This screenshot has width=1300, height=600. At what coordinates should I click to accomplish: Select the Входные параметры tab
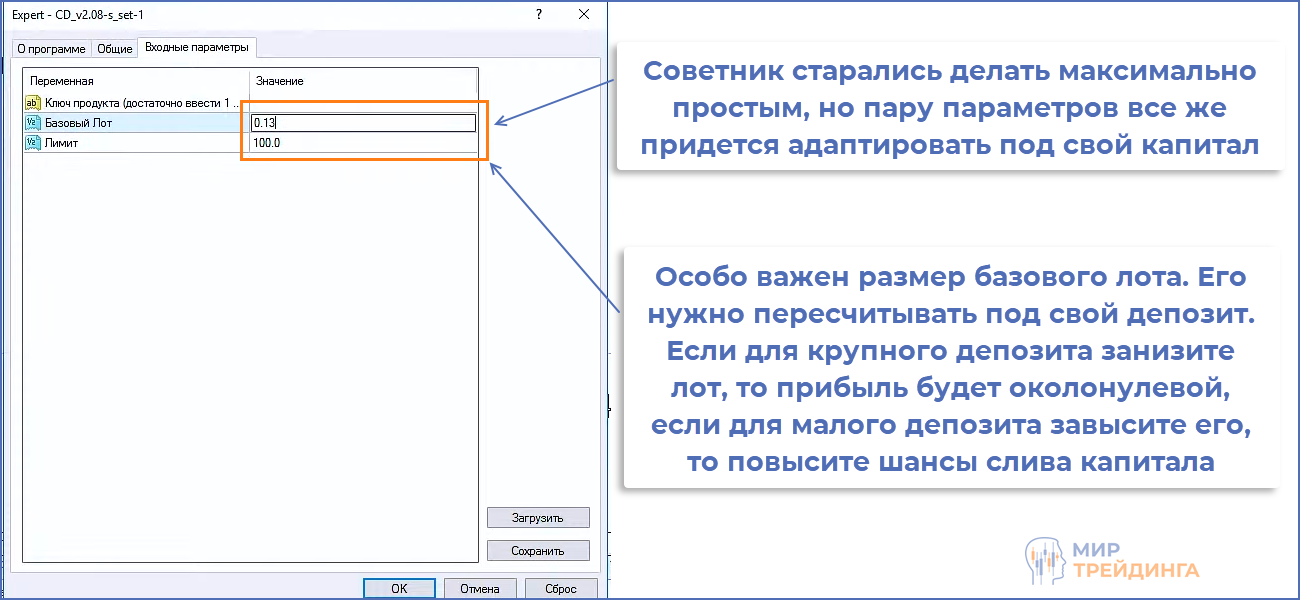196,47
